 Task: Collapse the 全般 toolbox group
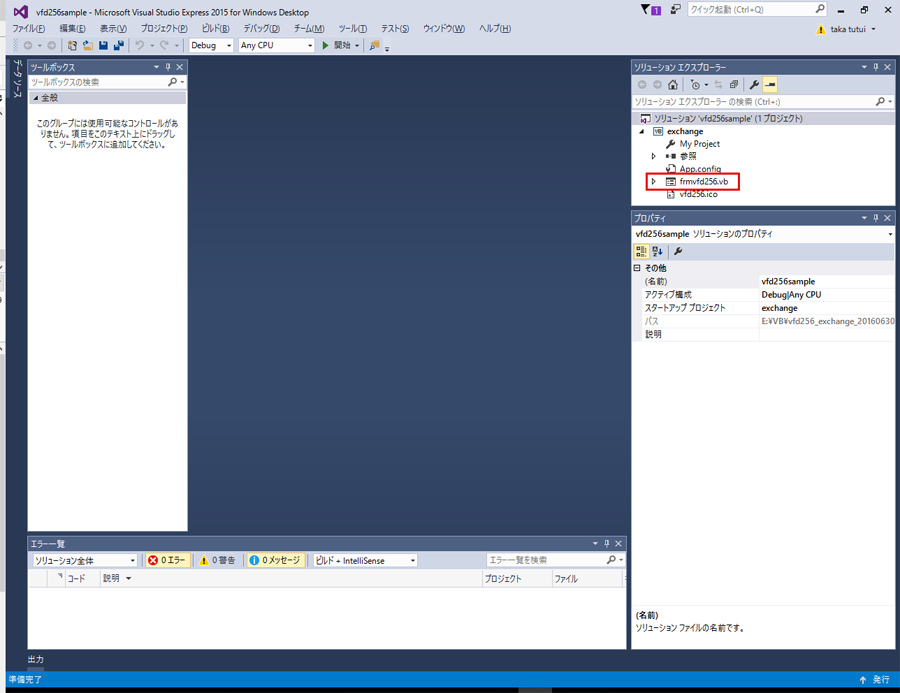(x=36, y=98)
